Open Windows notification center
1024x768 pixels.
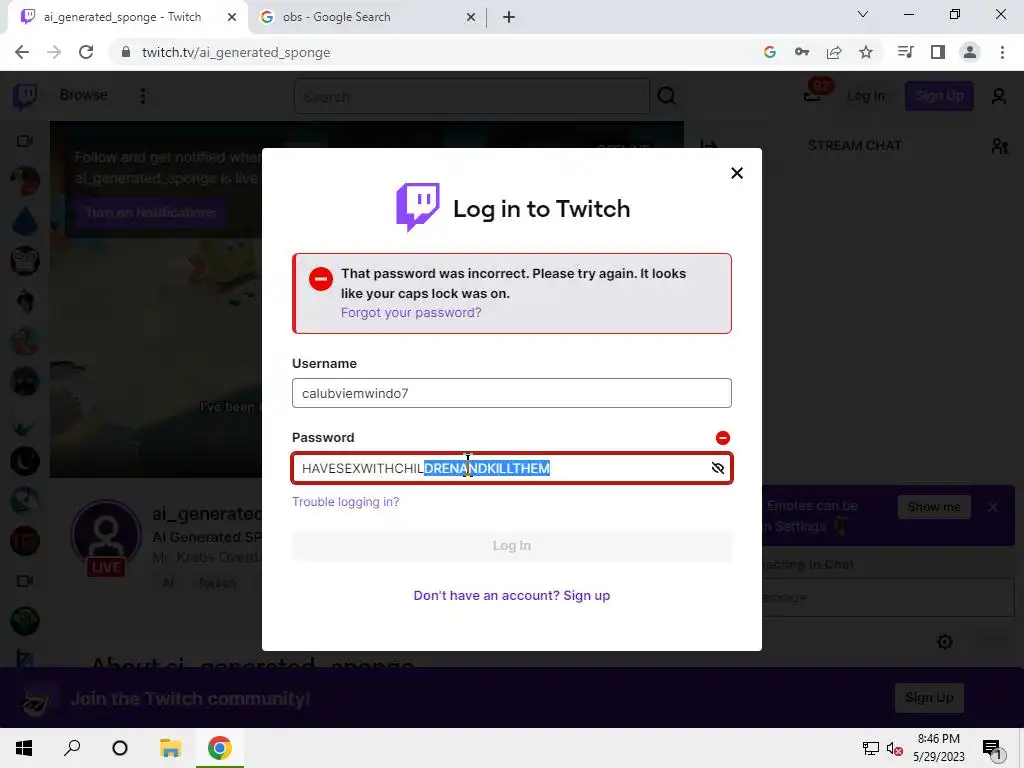992,749
